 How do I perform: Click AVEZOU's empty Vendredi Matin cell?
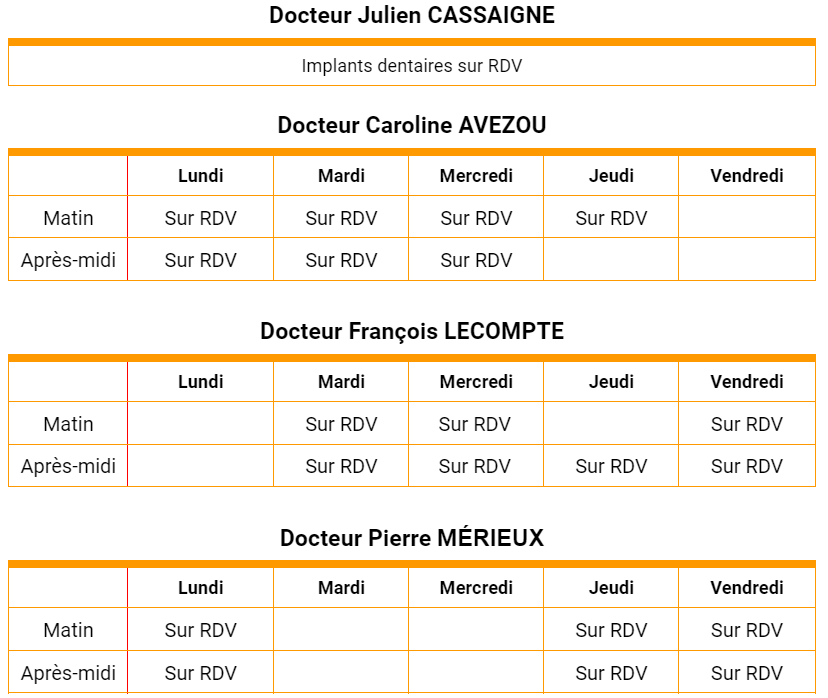(x=747, y=217)
